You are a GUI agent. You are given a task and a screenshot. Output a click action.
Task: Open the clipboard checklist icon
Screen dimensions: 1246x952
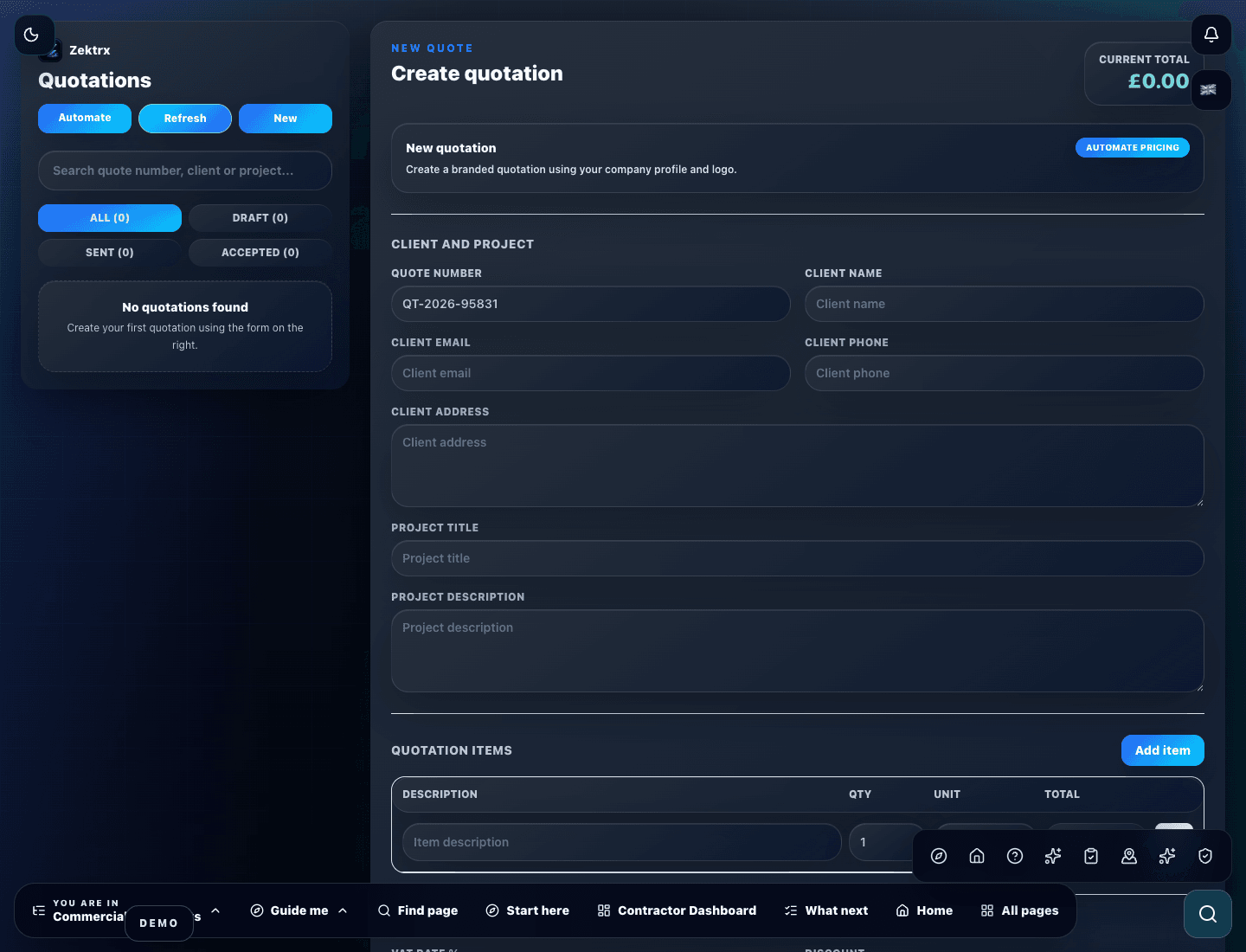[1091, 856]
